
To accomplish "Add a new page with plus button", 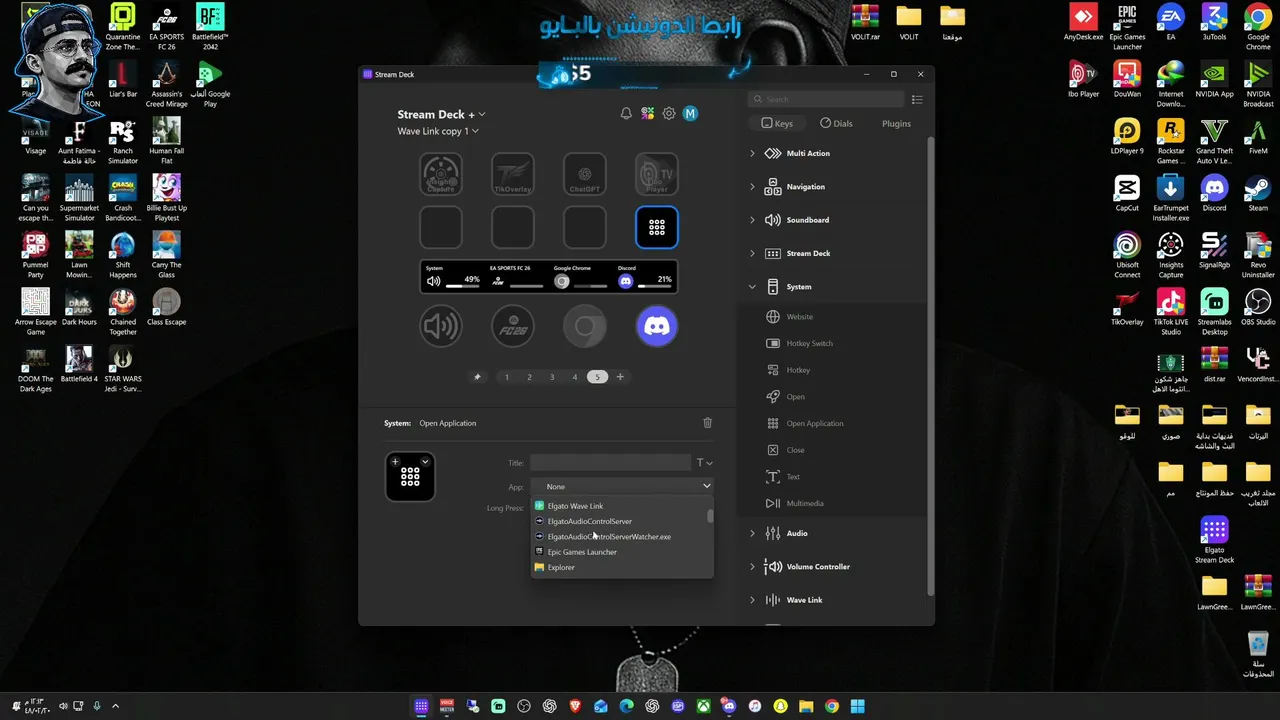I will coord(620,377).
